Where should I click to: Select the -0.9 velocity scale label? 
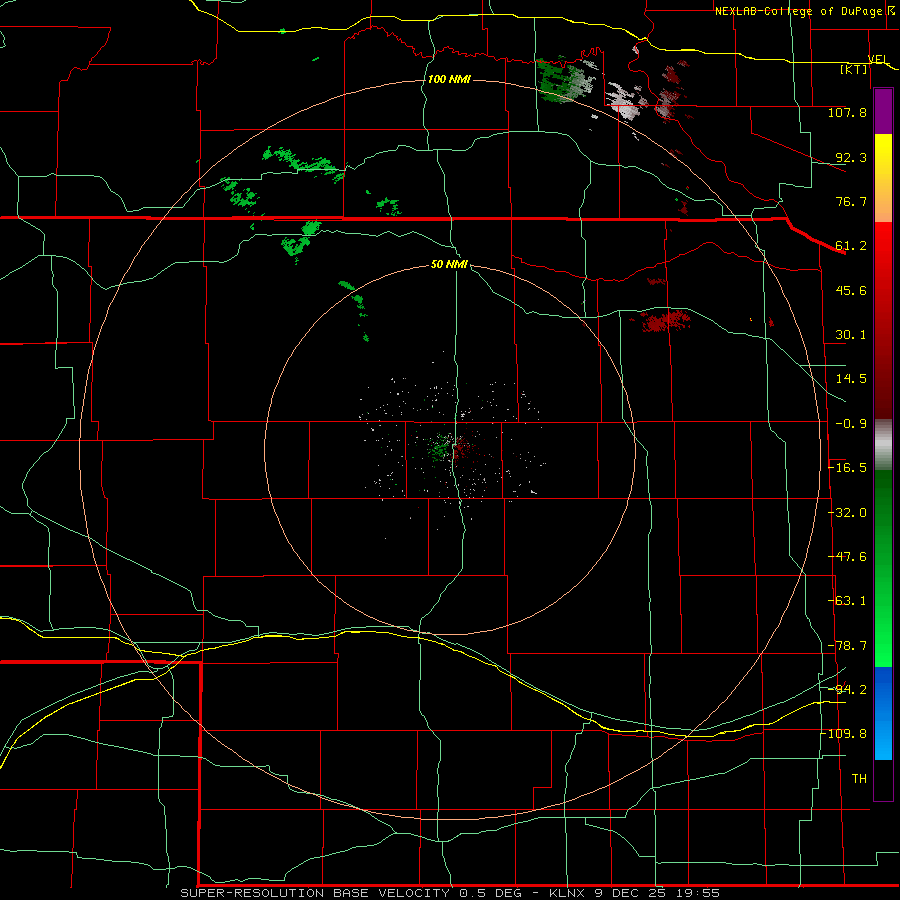click(x=851, y=424)
